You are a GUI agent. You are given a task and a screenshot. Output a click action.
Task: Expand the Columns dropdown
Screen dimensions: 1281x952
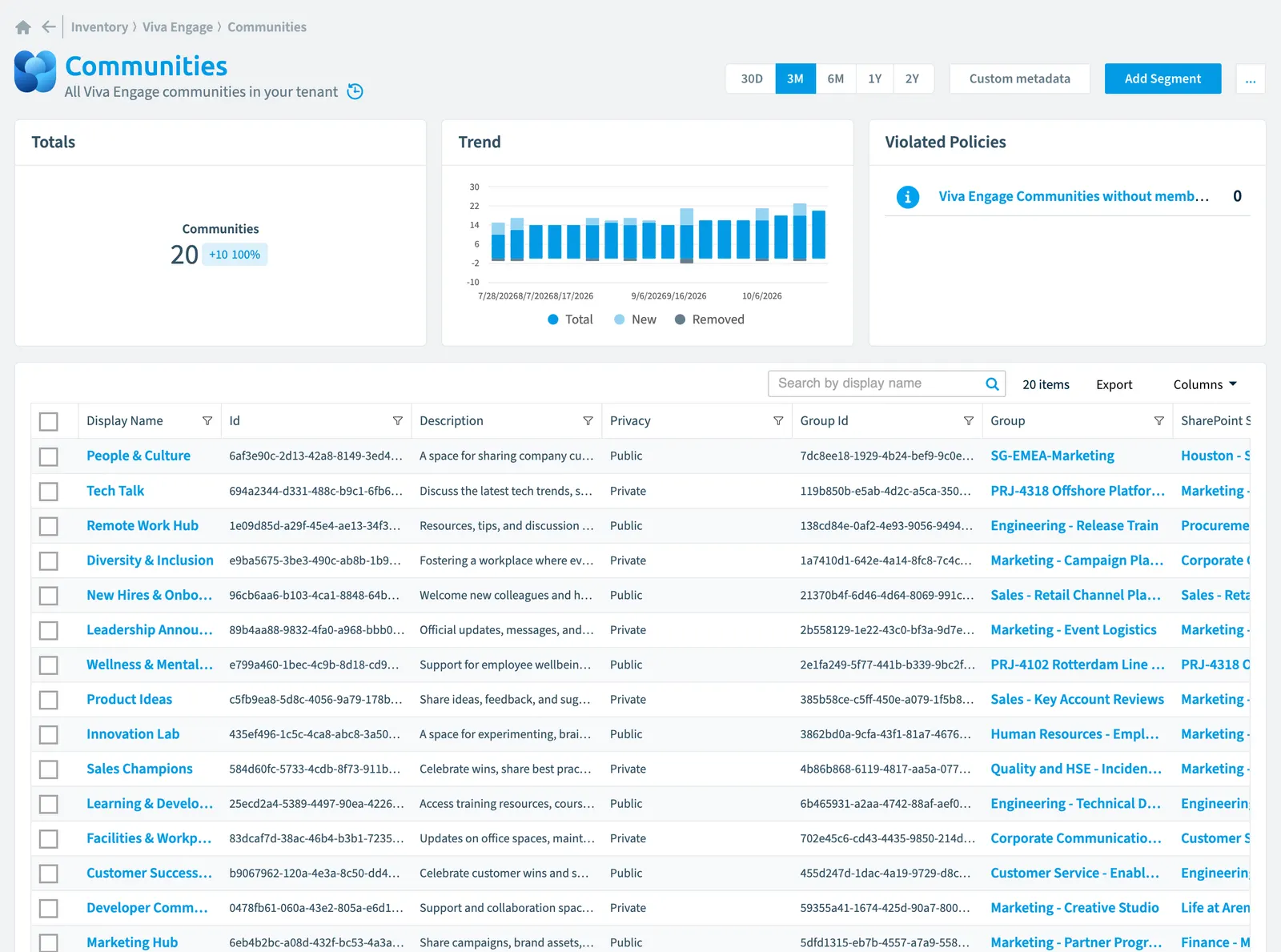[1205, 384]
